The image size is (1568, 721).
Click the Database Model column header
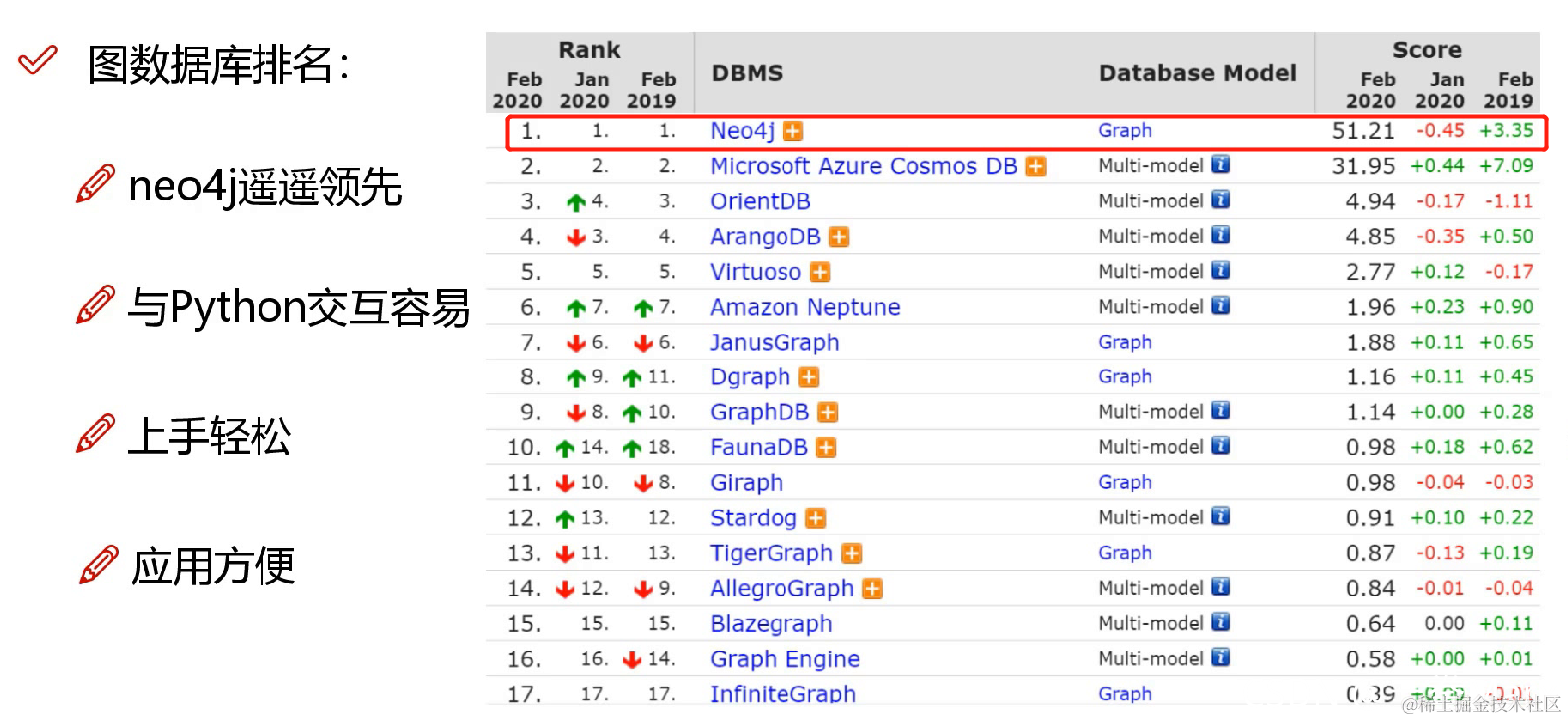pyautogui.click(x=1197, y=73)
